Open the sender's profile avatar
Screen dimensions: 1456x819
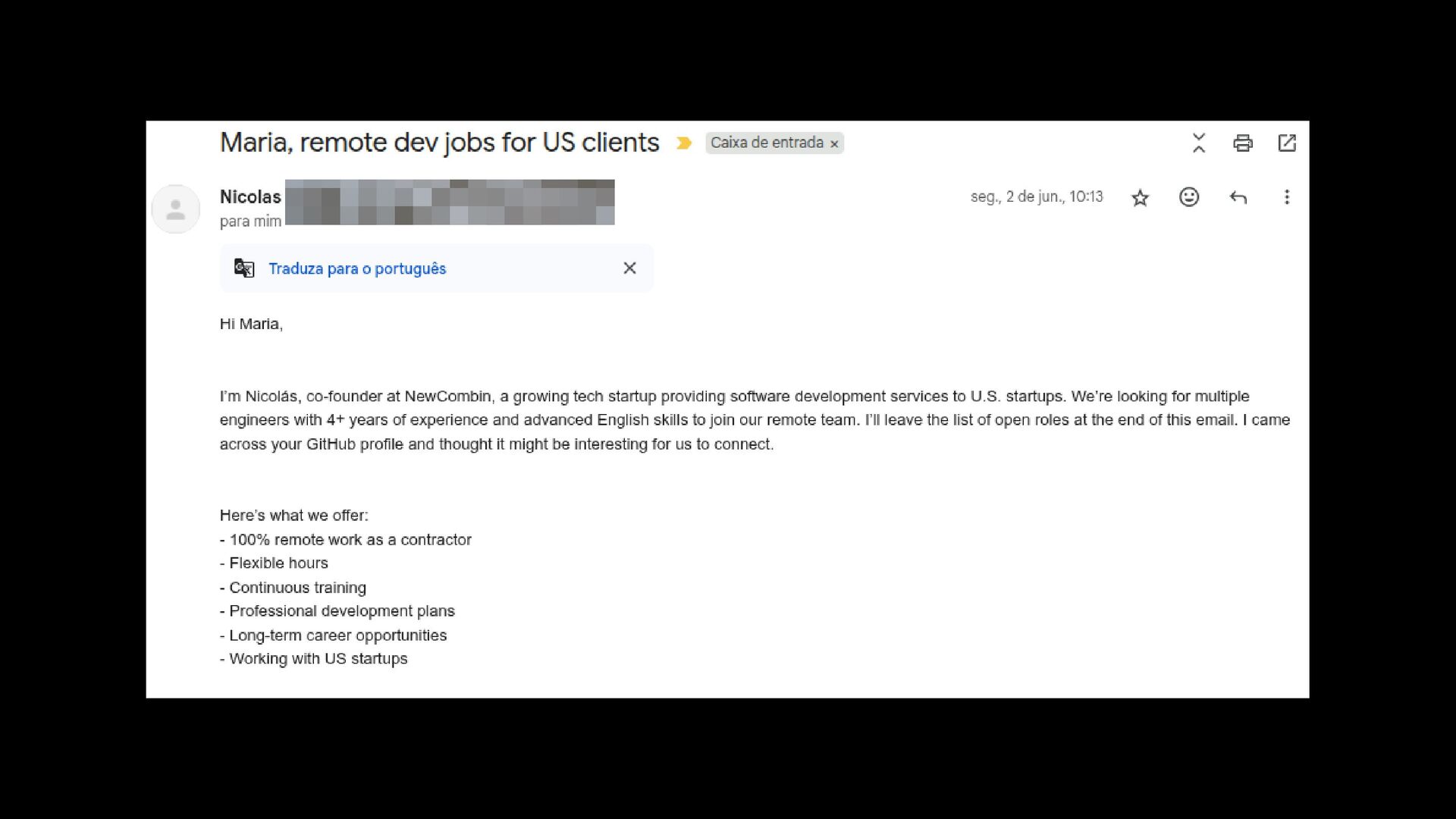175,209
